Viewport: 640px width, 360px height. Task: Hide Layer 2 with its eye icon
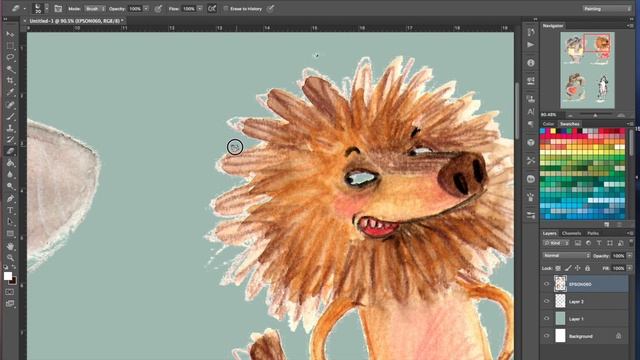547,301
